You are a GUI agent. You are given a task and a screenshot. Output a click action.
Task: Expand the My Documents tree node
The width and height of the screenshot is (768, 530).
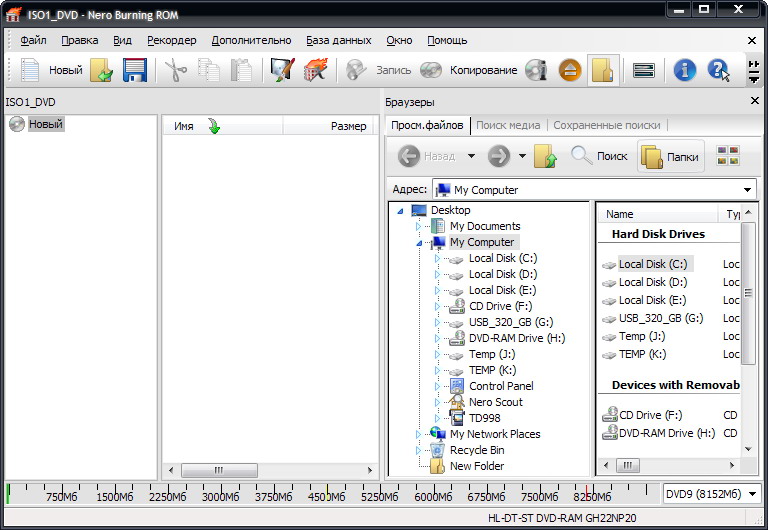coord(418,226)
